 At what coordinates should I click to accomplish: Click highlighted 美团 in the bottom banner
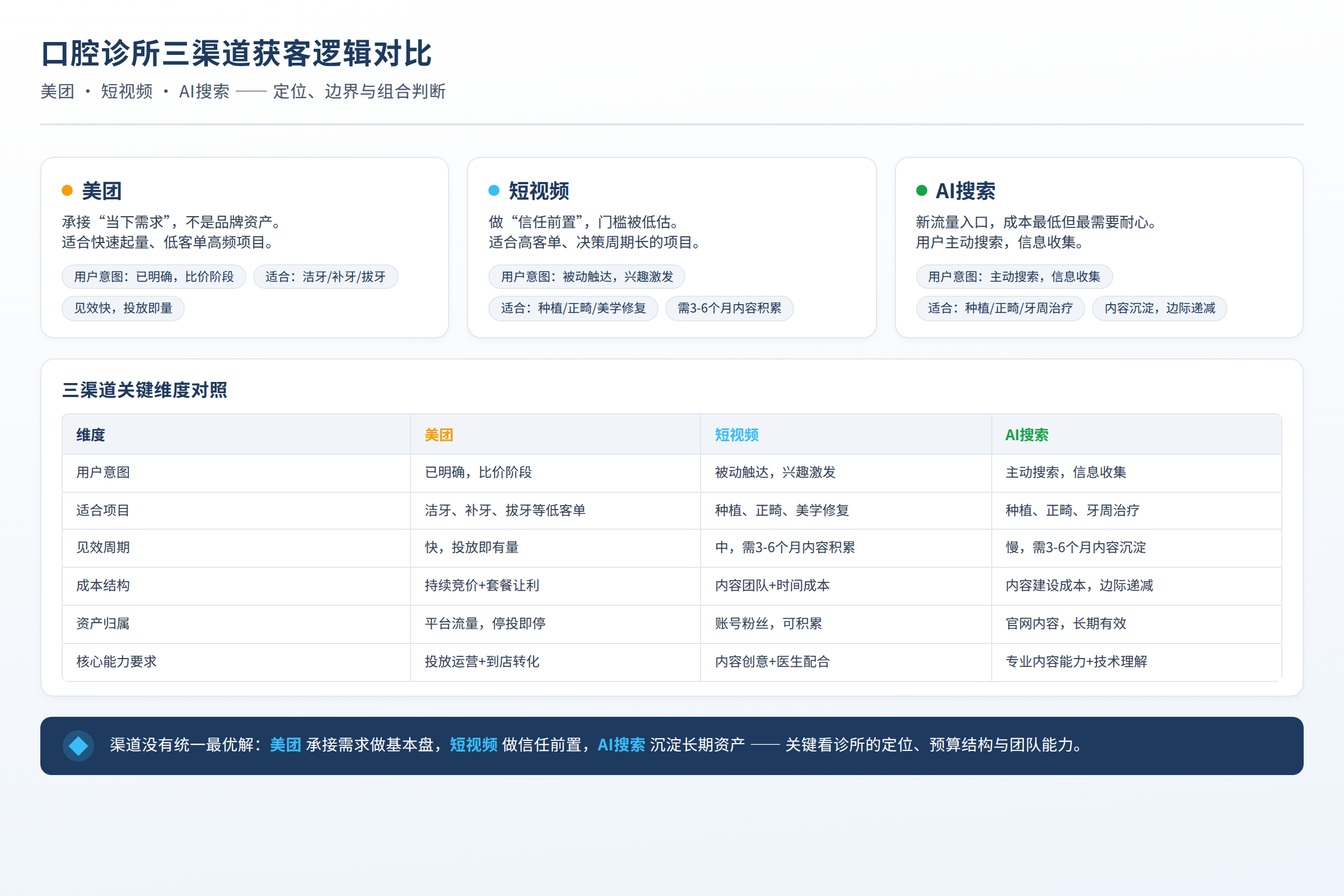coord(285,745)
